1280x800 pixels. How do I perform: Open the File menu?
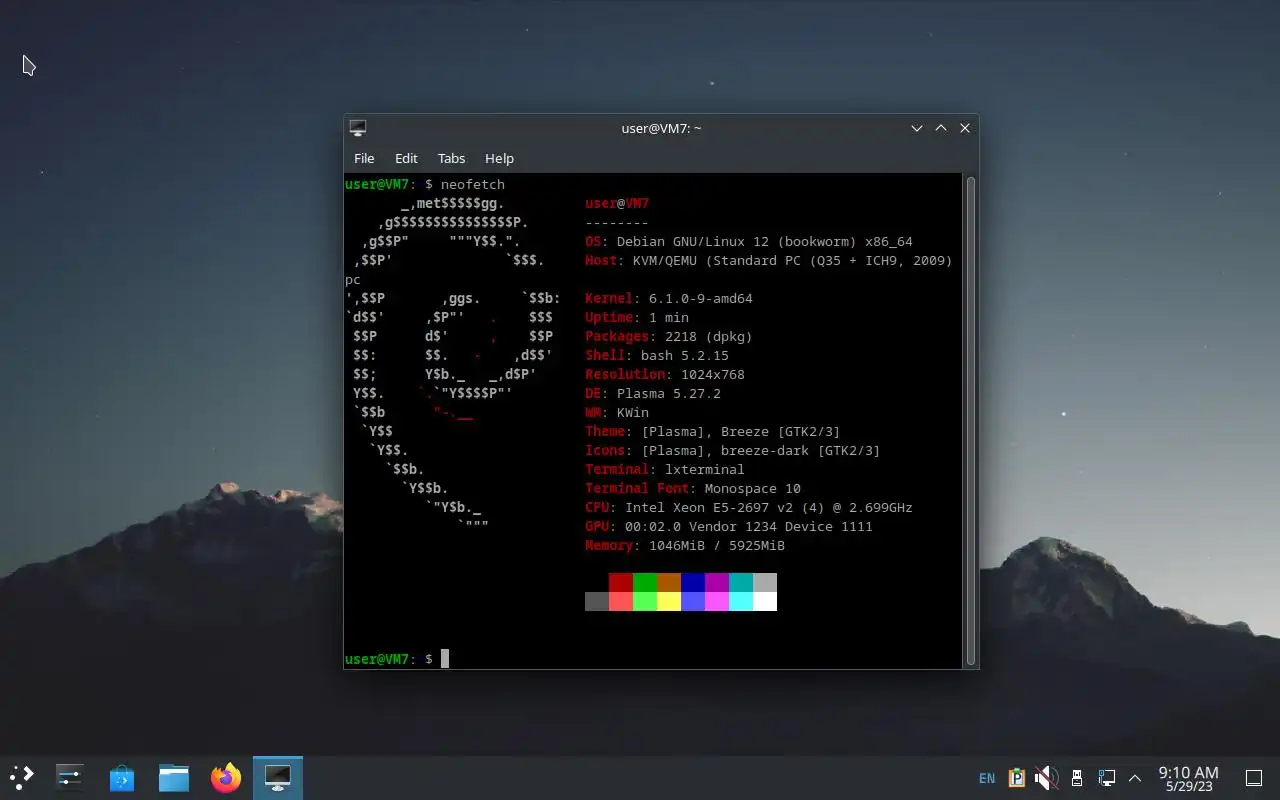point(364,158)
